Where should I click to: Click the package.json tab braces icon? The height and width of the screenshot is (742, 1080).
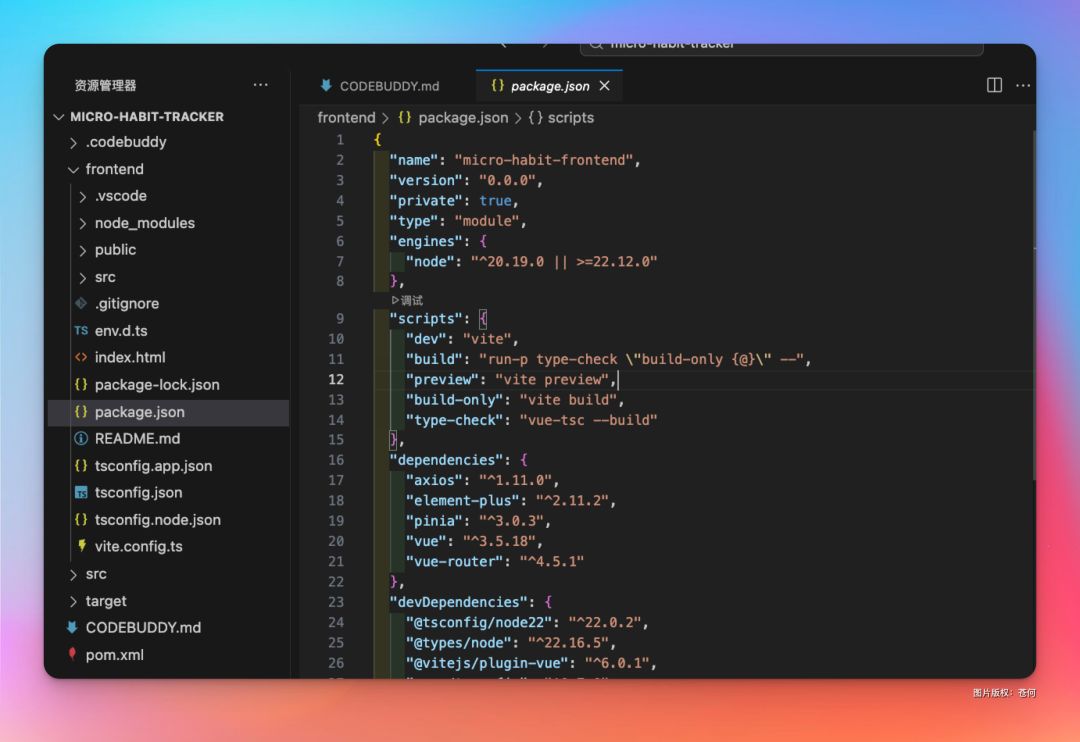pos(497,85)
